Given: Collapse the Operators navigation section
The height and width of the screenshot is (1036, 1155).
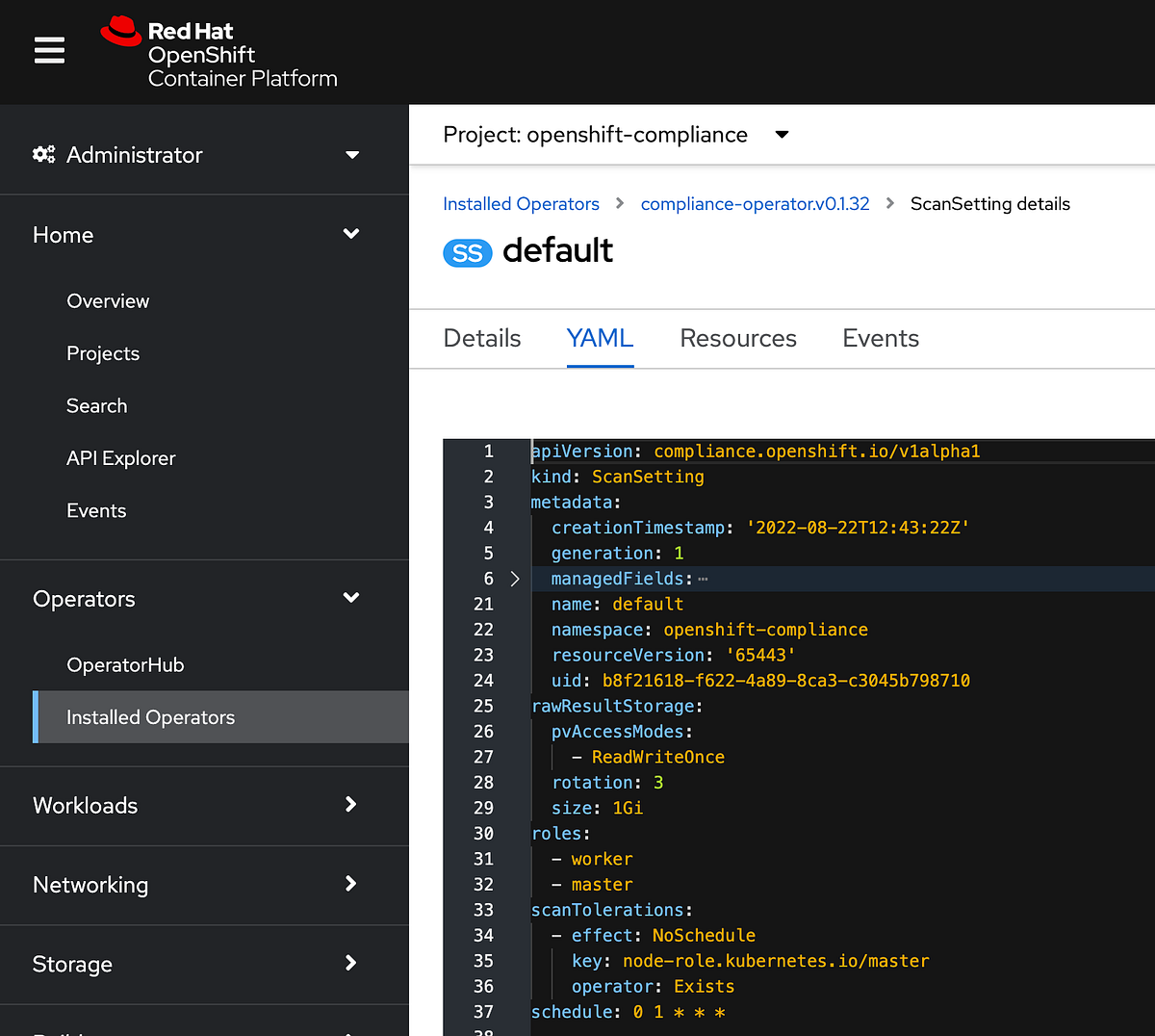Looking at the screenshot, I should 349,598.
